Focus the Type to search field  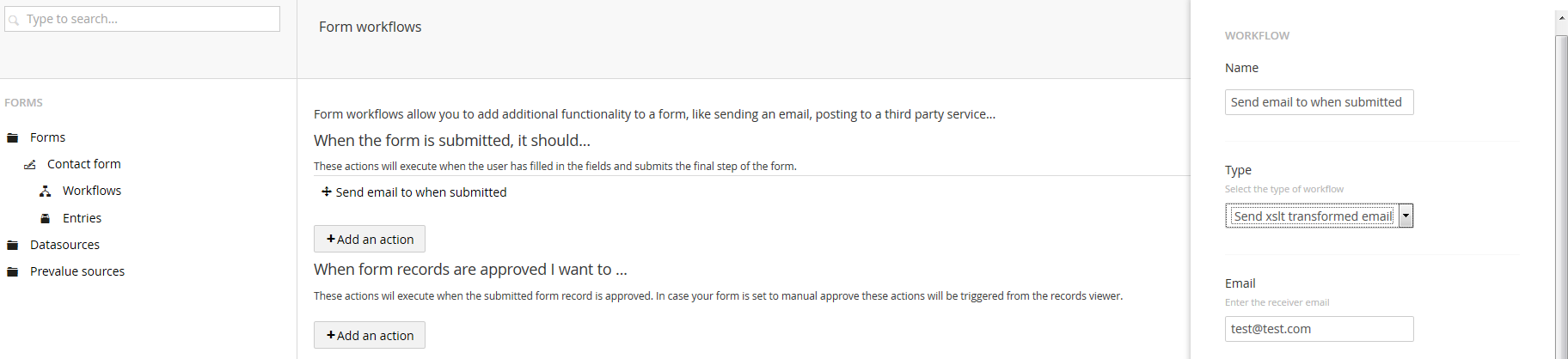click(x=143, y=19)
